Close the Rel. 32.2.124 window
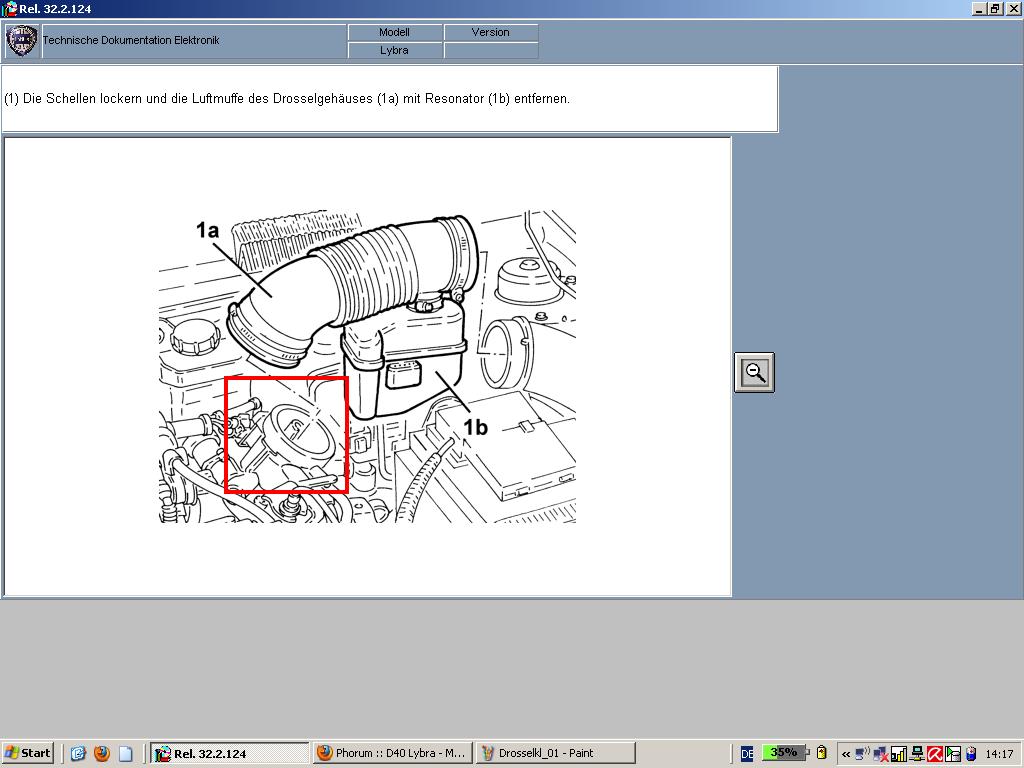 [x=1012, y=8]
